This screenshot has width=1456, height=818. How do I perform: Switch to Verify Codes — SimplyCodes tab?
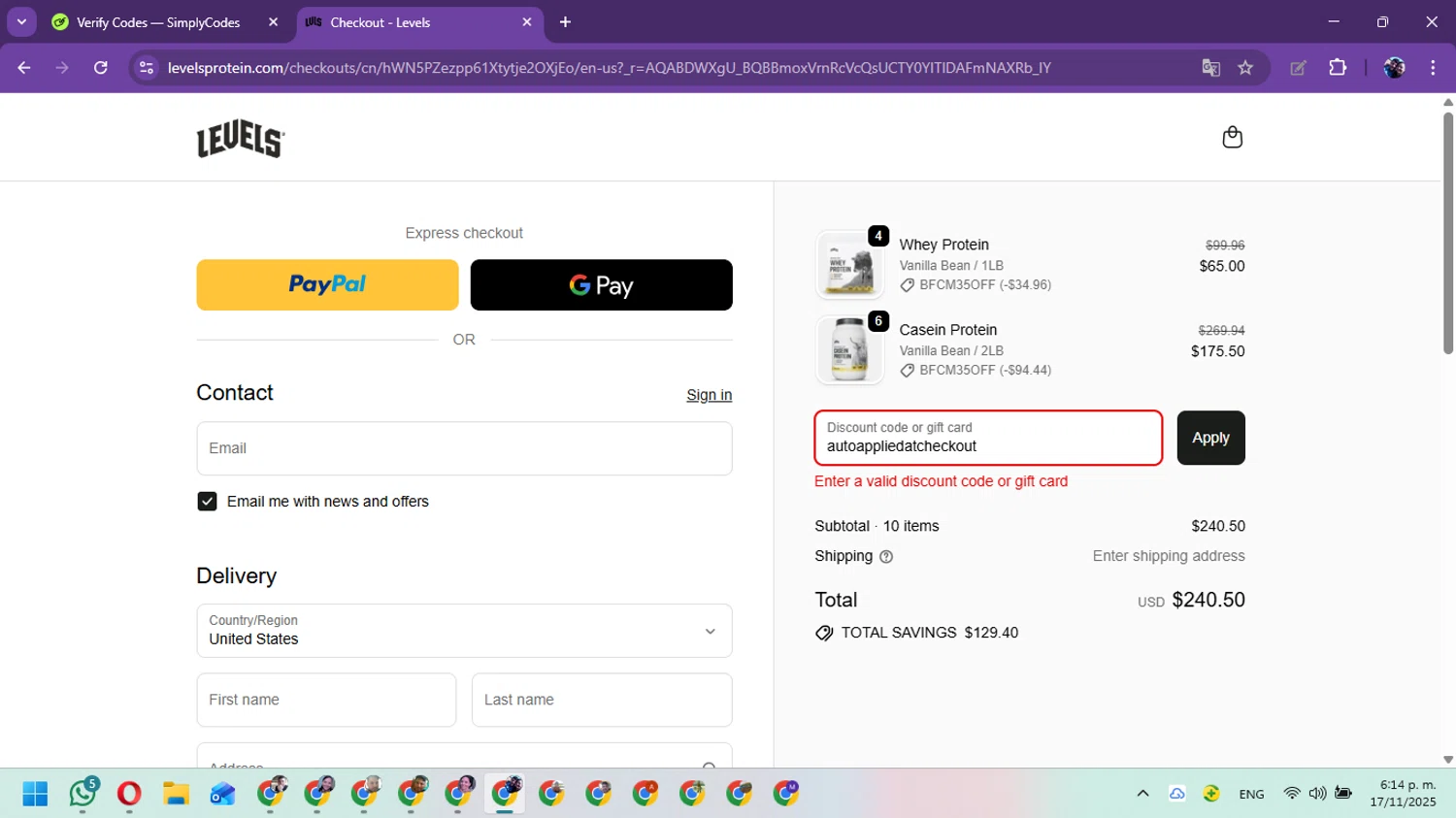(x=158, y=22)
